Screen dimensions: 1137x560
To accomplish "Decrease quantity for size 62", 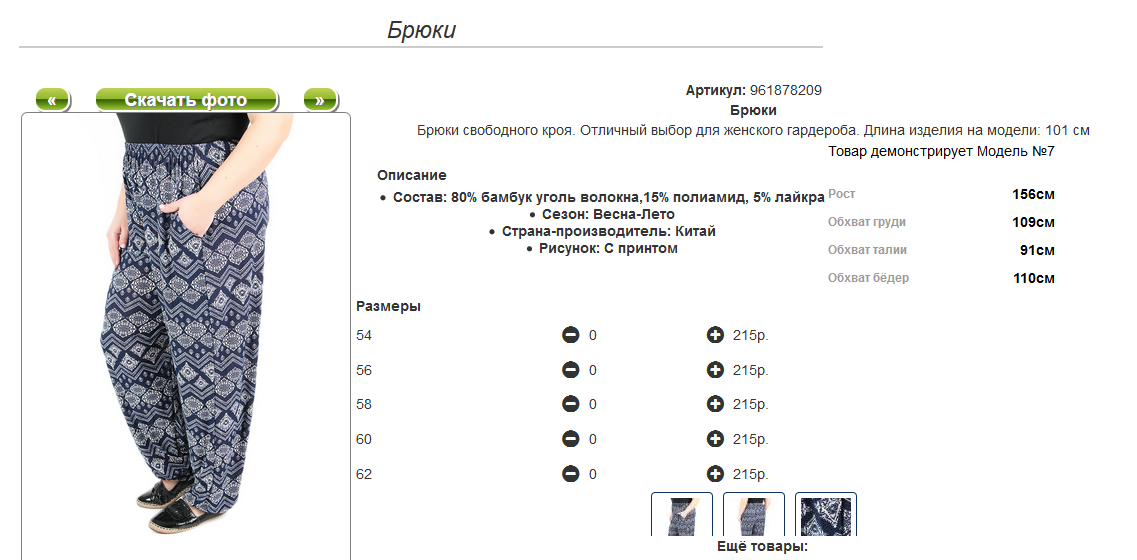I will 571,474.
